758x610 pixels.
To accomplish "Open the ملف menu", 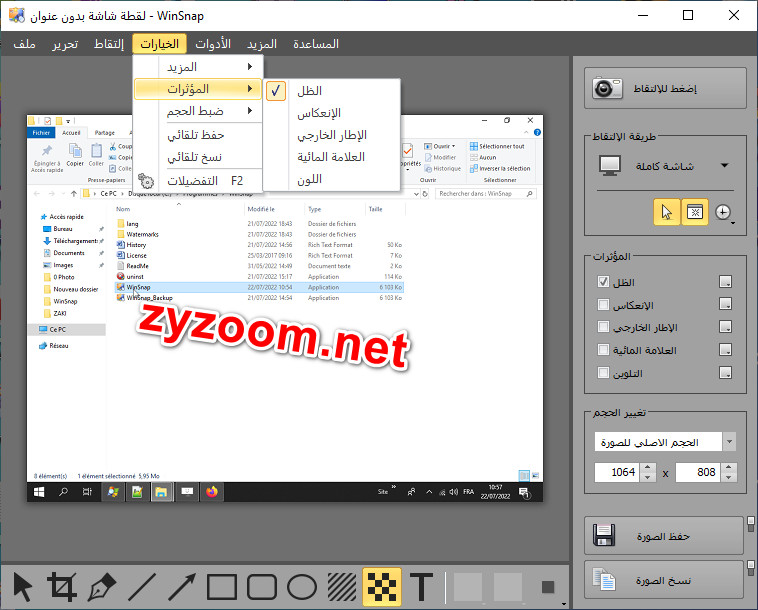I will 25,44.
